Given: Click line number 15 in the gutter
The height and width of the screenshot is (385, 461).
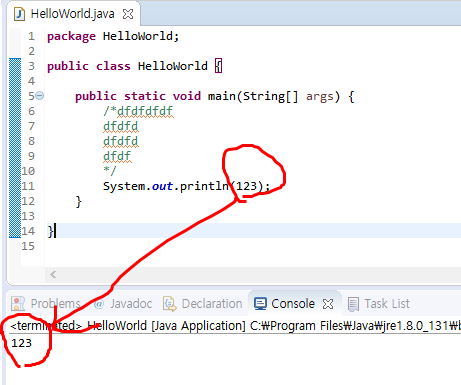Looking at the screenshot, I should coord(28,246).
